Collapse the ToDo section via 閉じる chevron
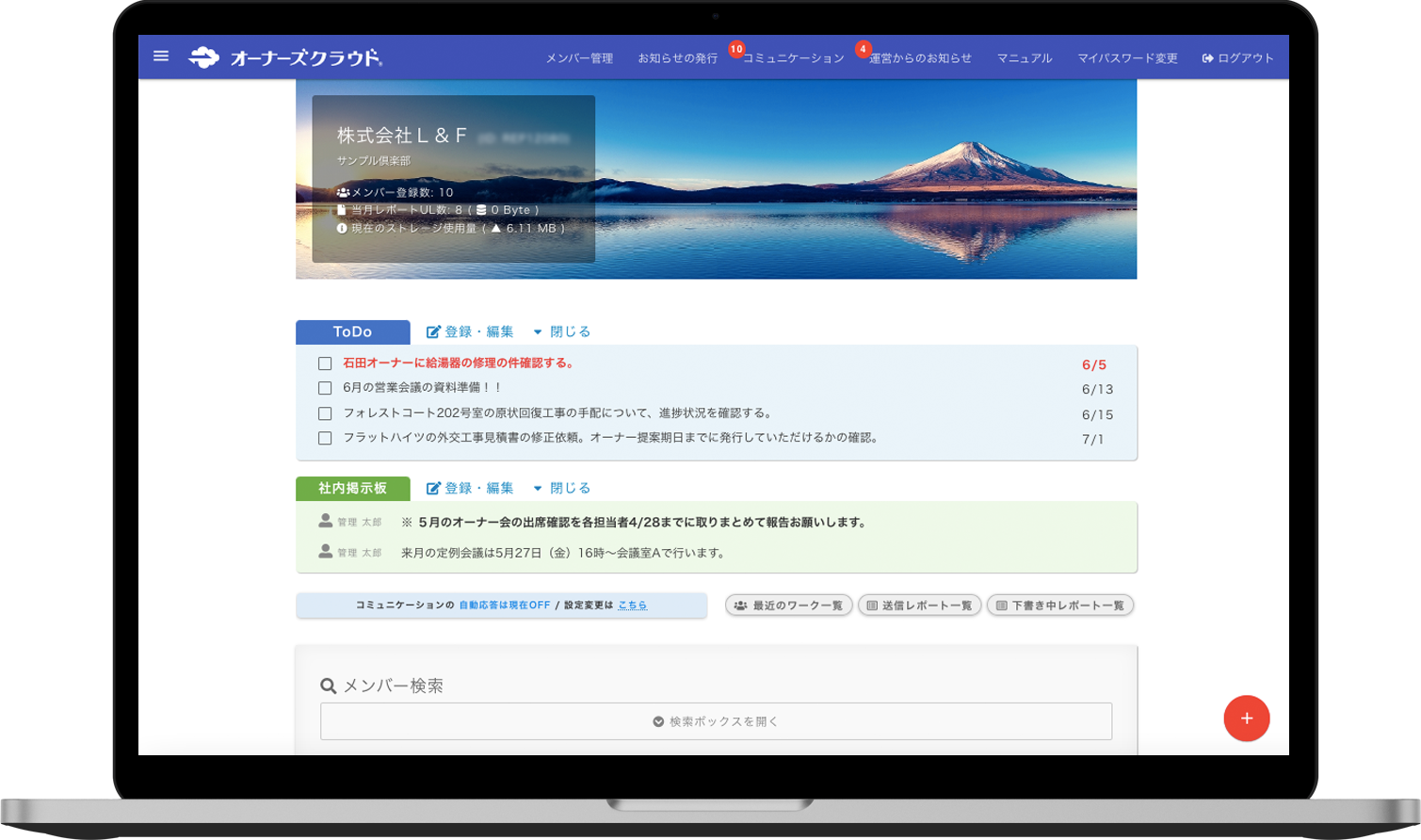The height and width of the screenshot is (840, 1421). [537, 331]
